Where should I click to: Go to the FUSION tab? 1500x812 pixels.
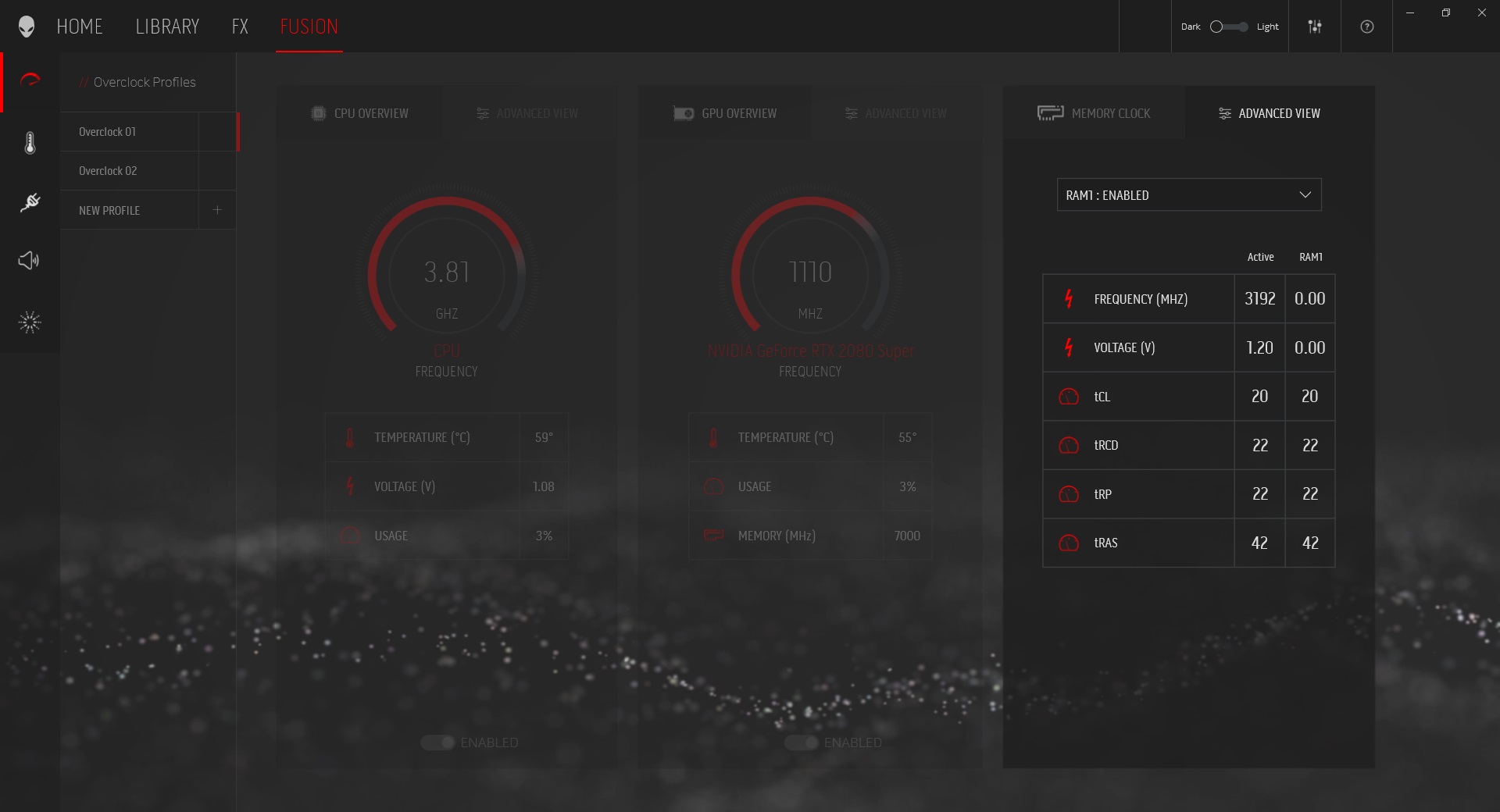pos(309,27)
